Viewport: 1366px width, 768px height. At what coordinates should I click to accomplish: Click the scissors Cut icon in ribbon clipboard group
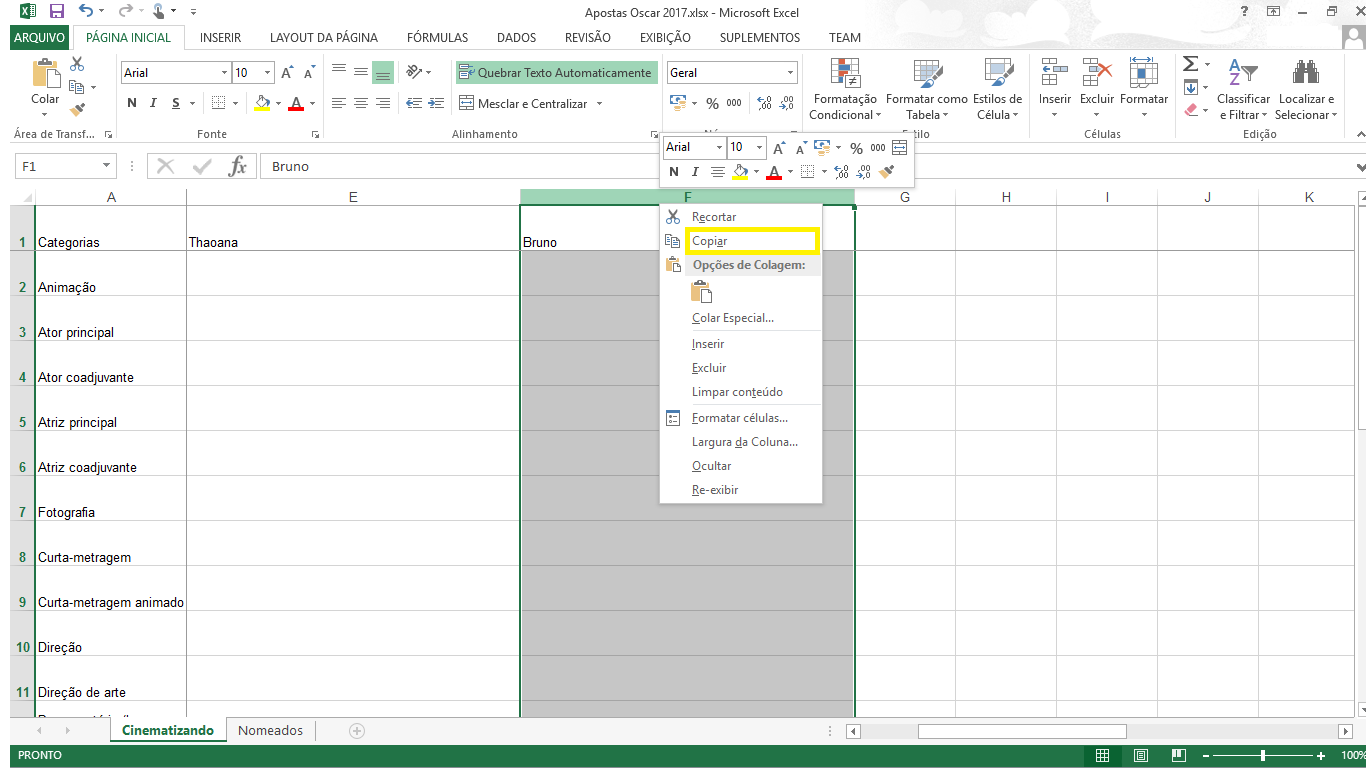(x=77, y=65)
